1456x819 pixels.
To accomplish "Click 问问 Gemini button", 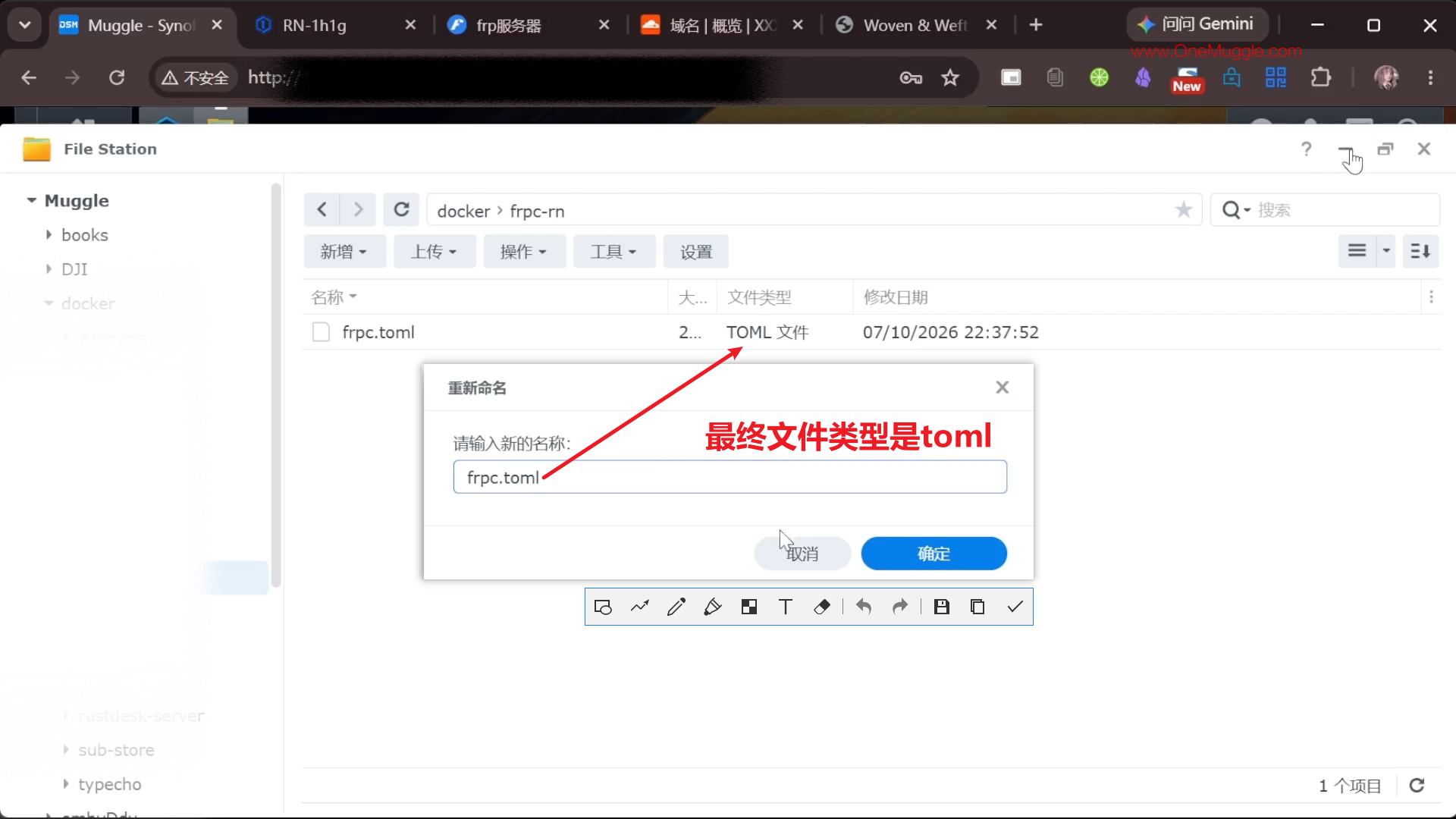I will tap(1197, 24).
